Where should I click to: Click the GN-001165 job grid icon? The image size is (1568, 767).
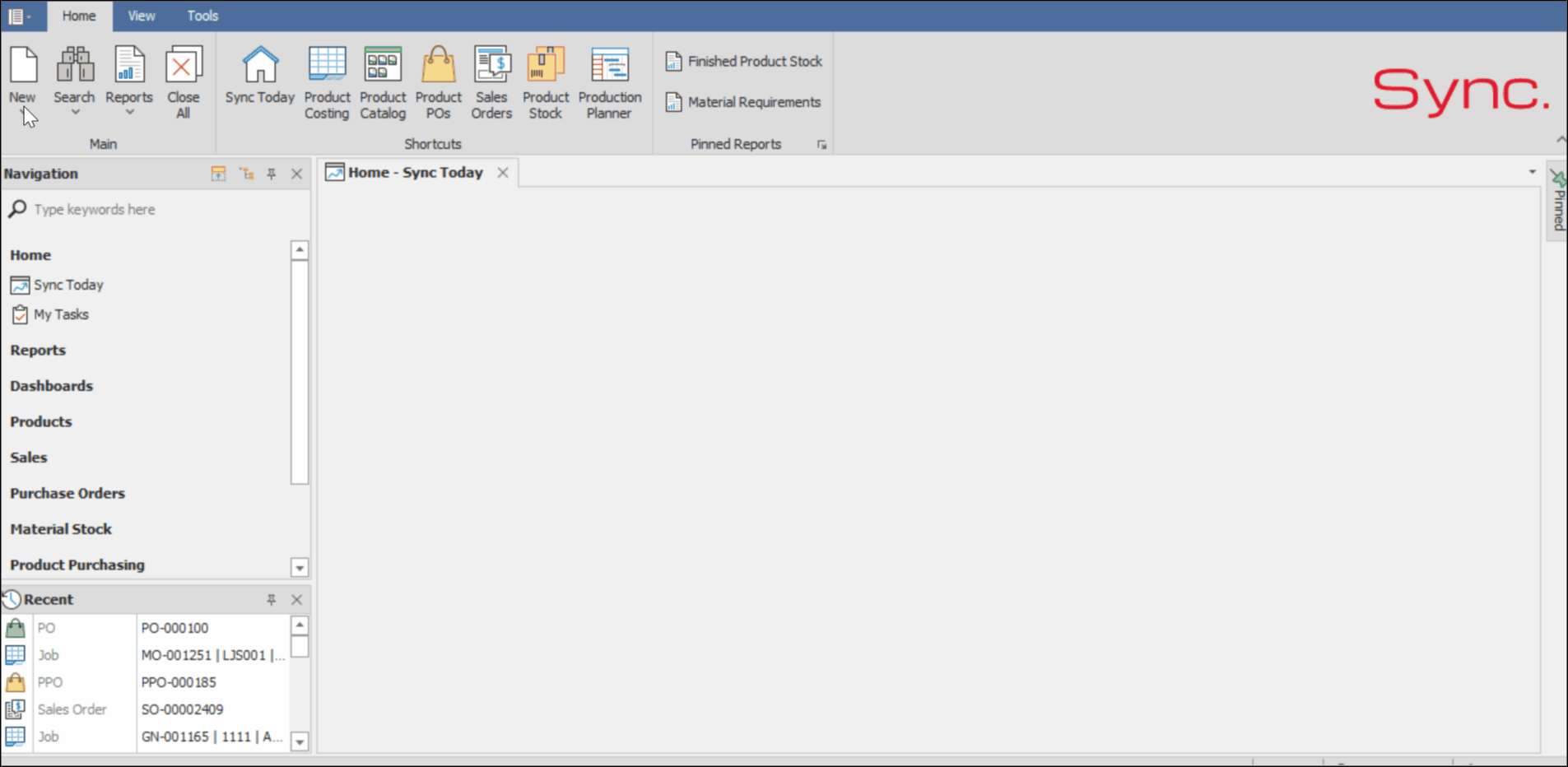point(16,737)
